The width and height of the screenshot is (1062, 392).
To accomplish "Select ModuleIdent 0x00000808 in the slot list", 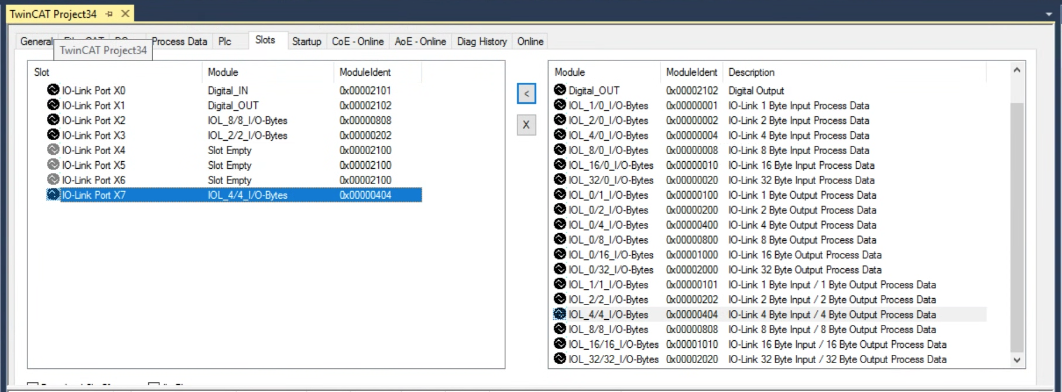I will tap(366, 121).
